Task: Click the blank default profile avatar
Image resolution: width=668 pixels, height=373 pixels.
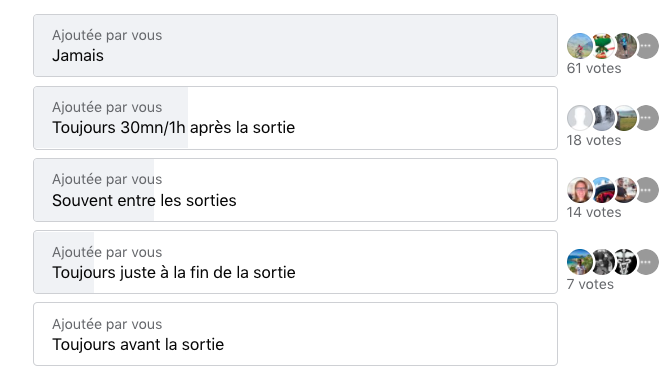Action: point(580,118)
